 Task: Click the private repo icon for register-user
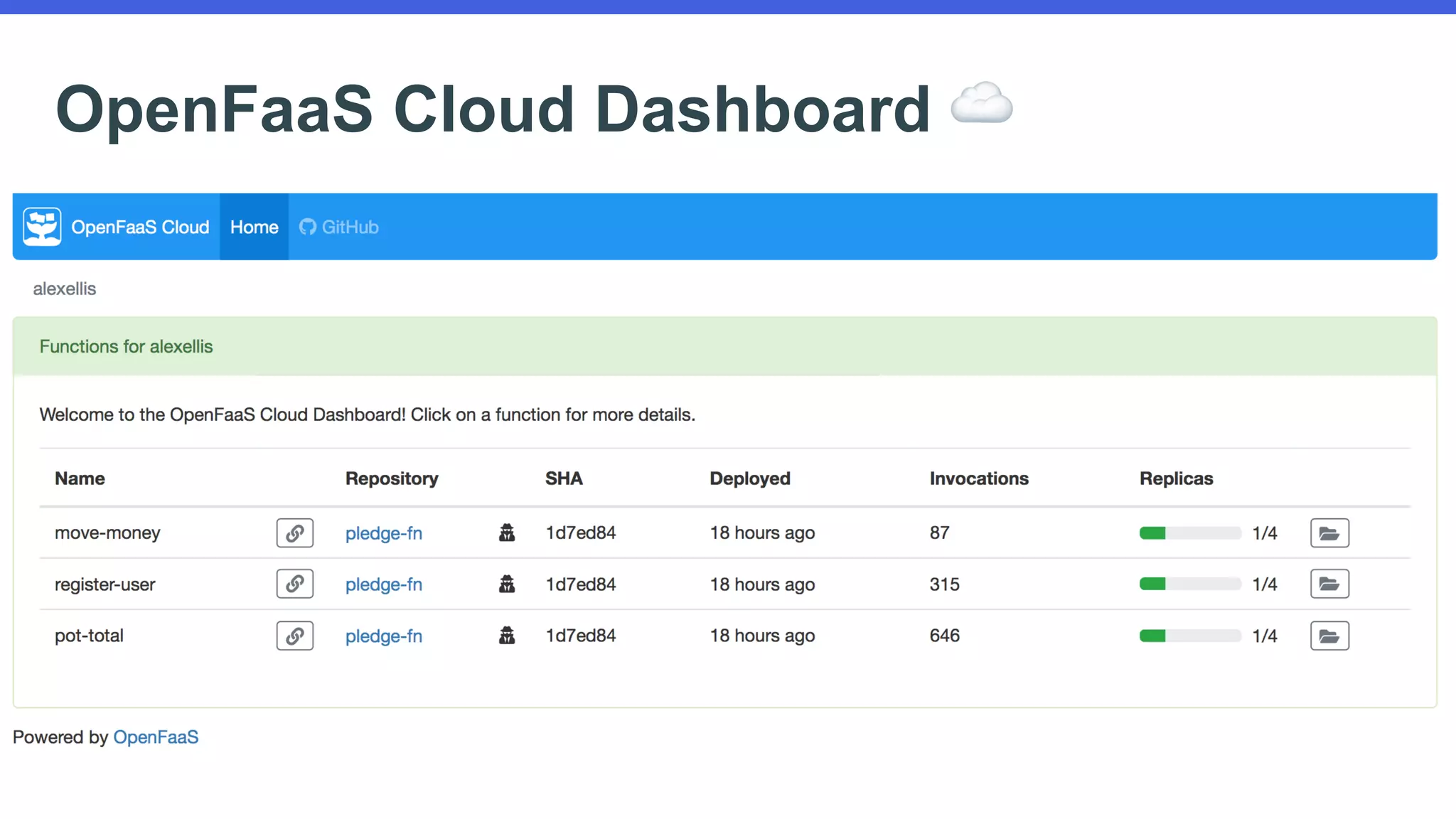tap(507, 584)
